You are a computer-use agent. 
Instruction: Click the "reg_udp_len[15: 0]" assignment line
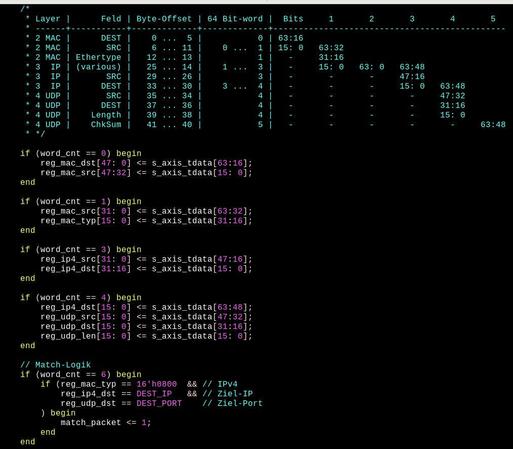(x=146, y=336)
